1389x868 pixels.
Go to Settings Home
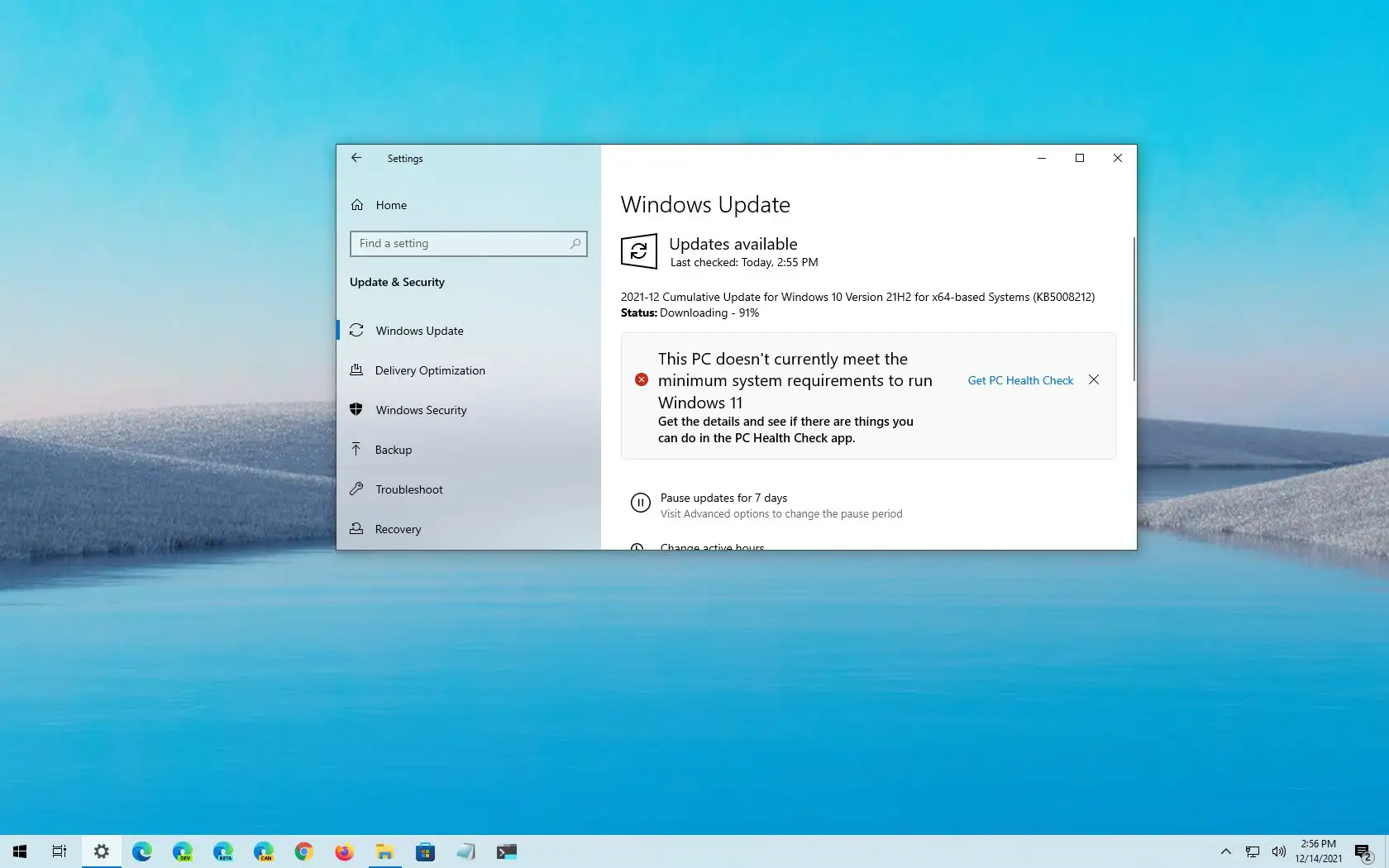(x=390, y=205)
